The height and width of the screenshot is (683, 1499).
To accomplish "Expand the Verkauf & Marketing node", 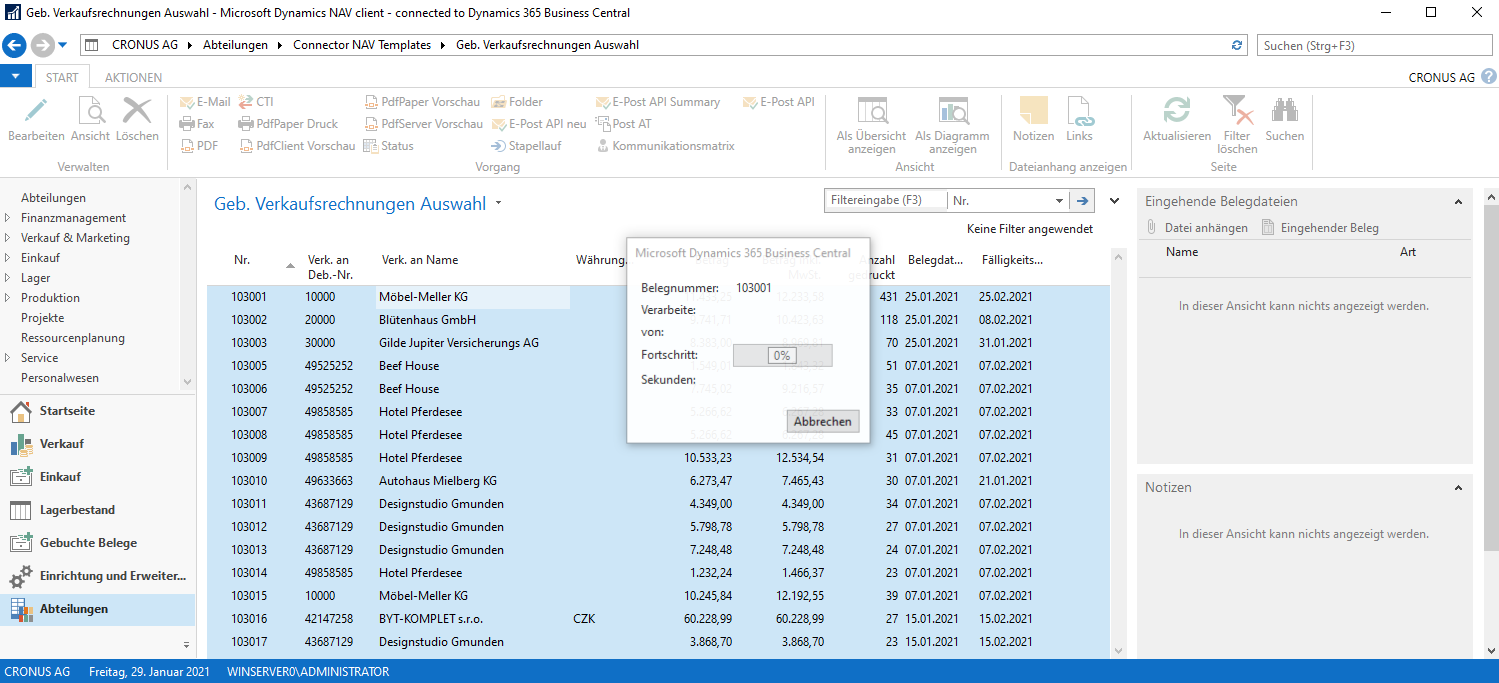I will coord(9,238).
